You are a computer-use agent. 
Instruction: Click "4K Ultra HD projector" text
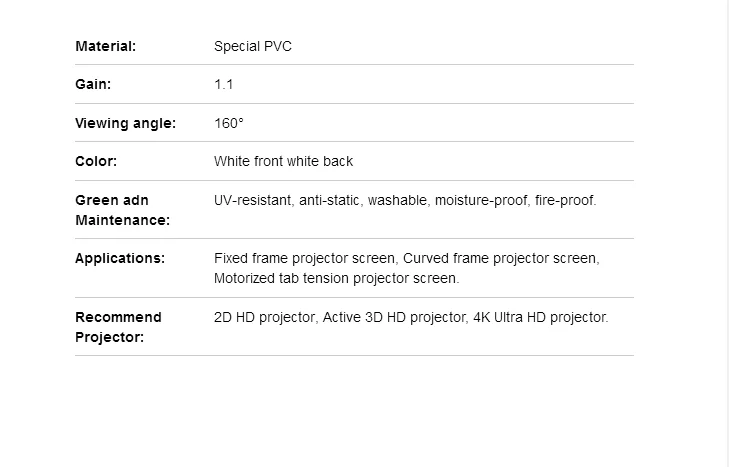(x=540, y=317)
